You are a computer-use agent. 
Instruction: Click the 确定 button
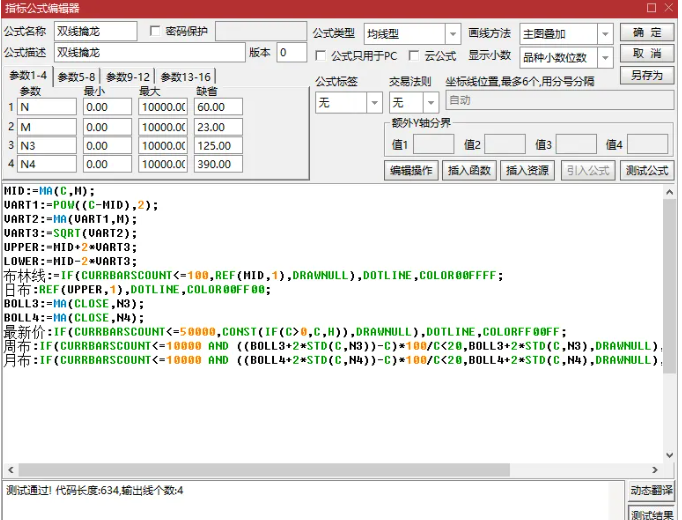(647, 33)
